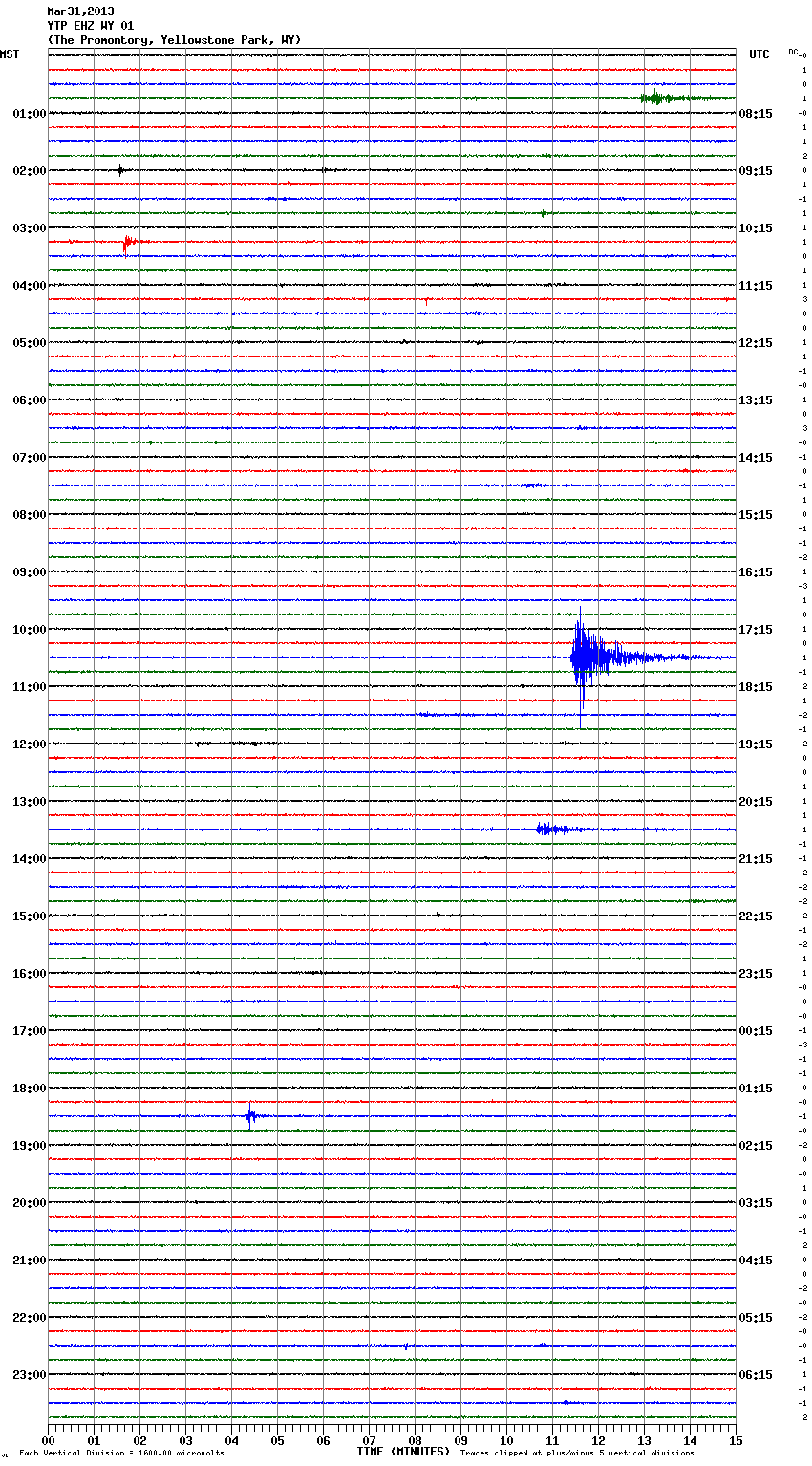The width and height of the screenshot is (812, 1466).
Task: Click the 10:15 UTC time label
Action: (756, 228)
